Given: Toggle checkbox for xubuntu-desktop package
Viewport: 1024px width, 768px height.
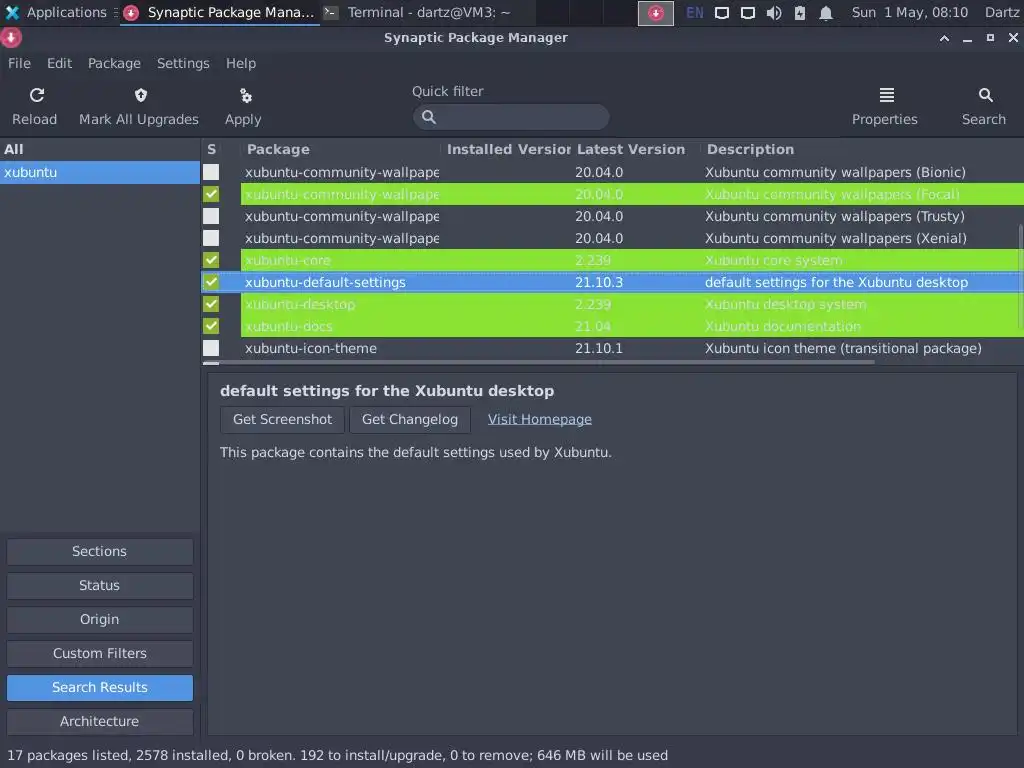Looking at the screenshot, I should click(x=211, y=304).
